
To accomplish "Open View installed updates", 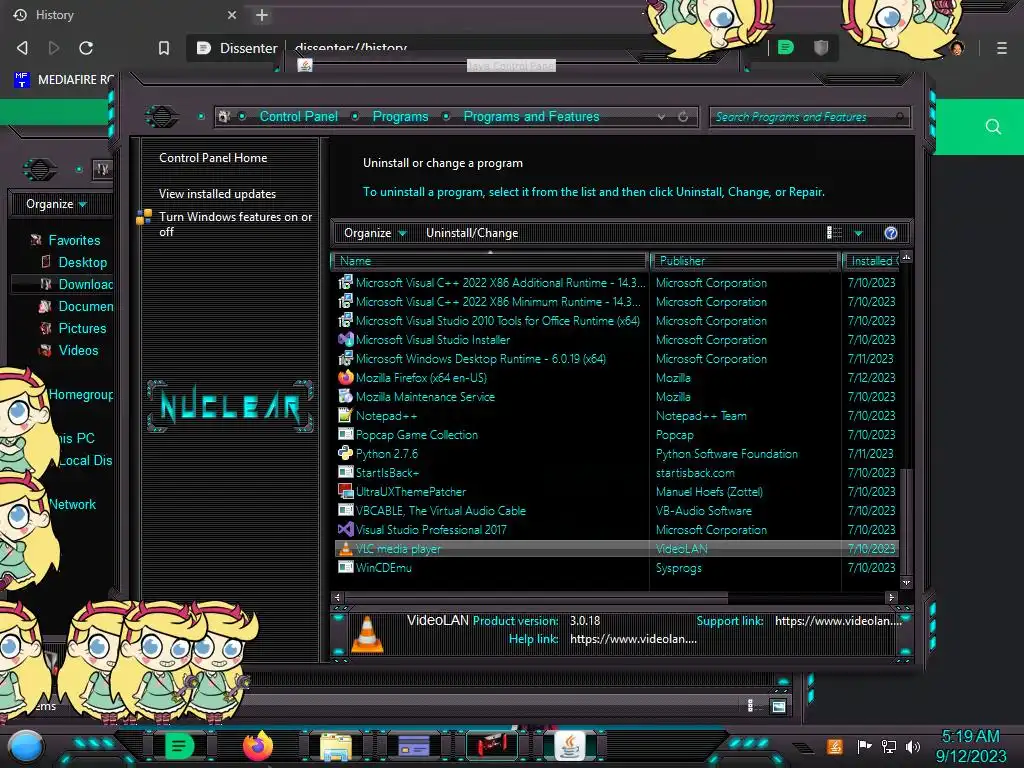I will tap(217, 194).
